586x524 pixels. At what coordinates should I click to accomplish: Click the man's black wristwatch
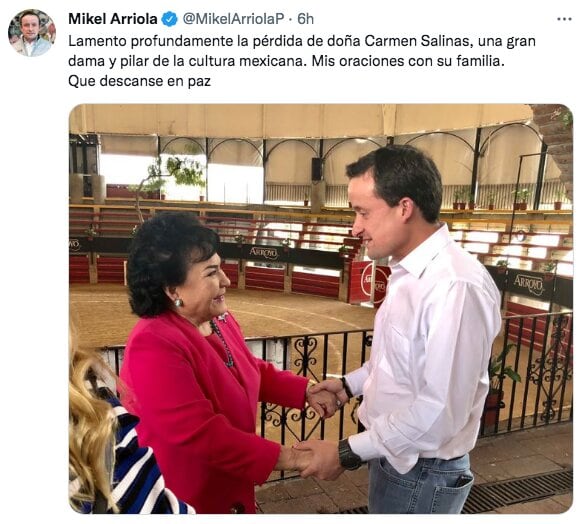click(348, 455)
